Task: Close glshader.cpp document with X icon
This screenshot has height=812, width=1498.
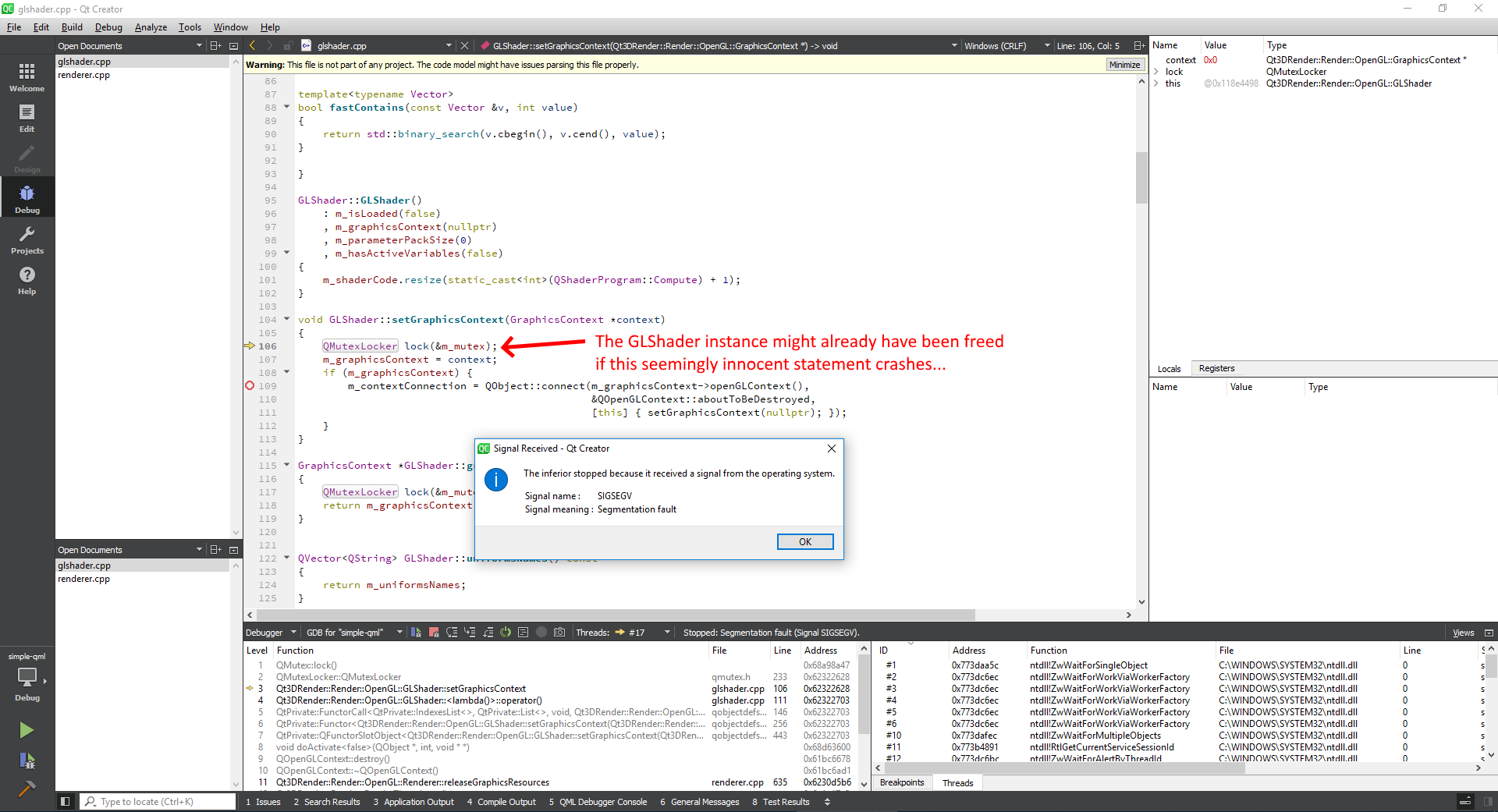Action: click(464, 46)
